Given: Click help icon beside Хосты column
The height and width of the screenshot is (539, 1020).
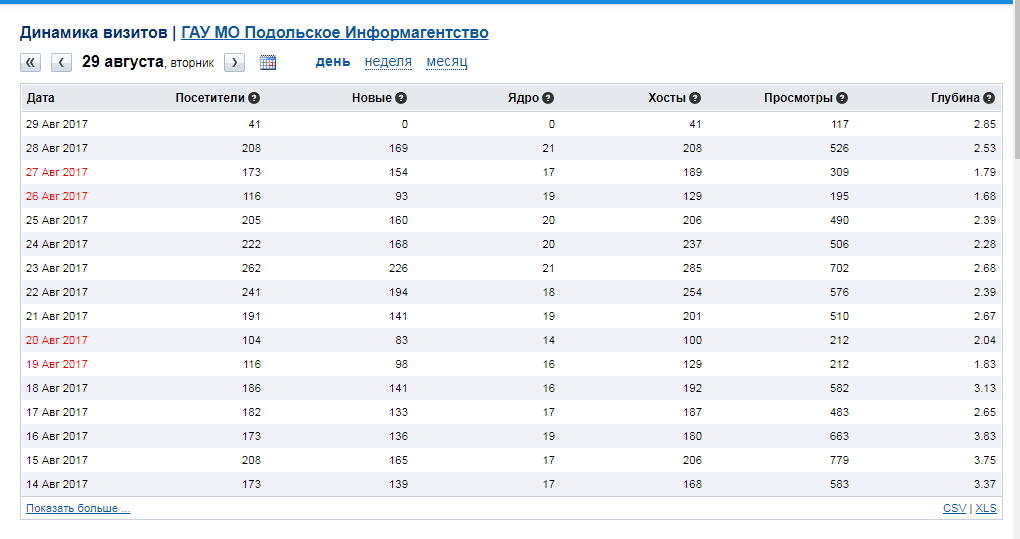Looking at the screenshot, I should pos(695,98).
